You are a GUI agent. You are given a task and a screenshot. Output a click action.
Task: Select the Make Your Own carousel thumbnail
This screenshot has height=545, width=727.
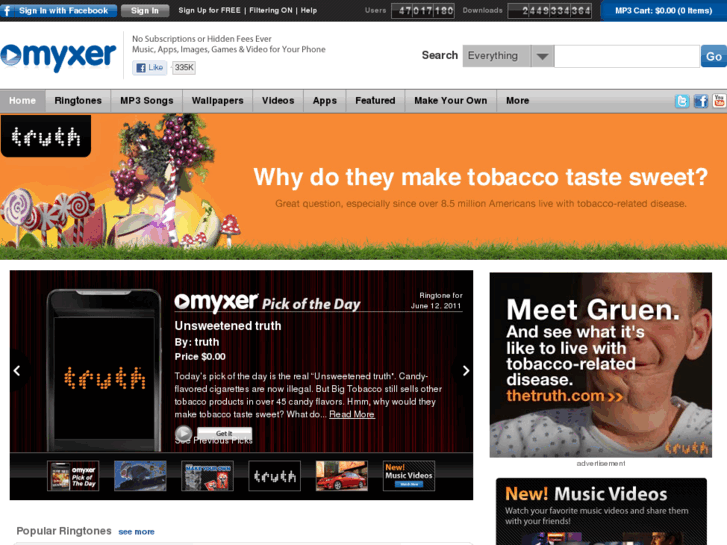(207, 476)
